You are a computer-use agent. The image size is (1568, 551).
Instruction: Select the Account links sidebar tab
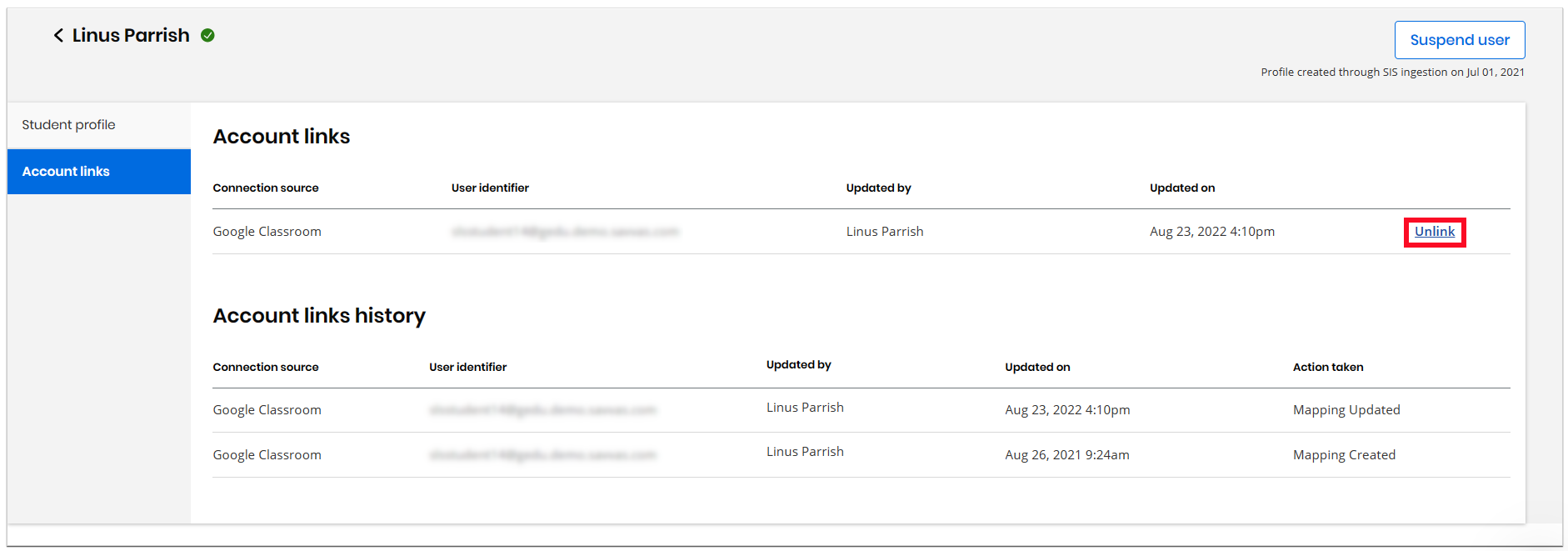[67, 172]
